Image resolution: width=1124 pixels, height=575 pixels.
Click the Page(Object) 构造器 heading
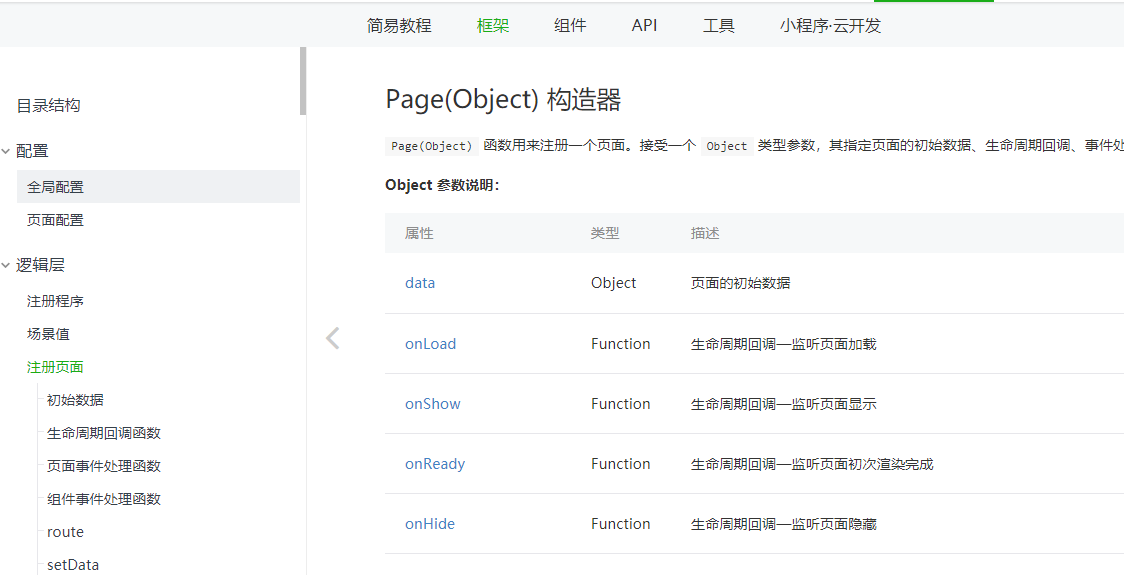coord(503,100)
